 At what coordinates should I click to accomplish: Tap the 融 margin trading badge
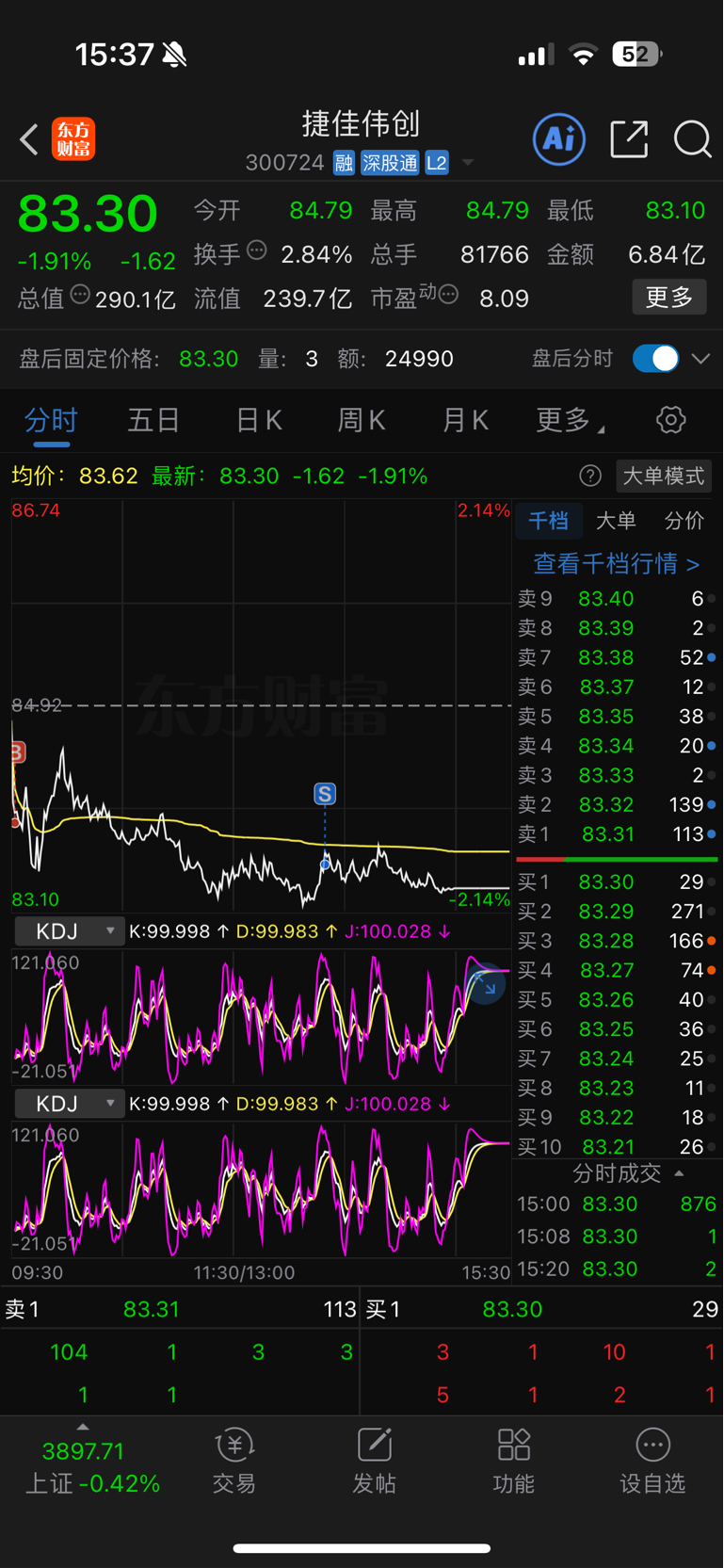(344, 163)
